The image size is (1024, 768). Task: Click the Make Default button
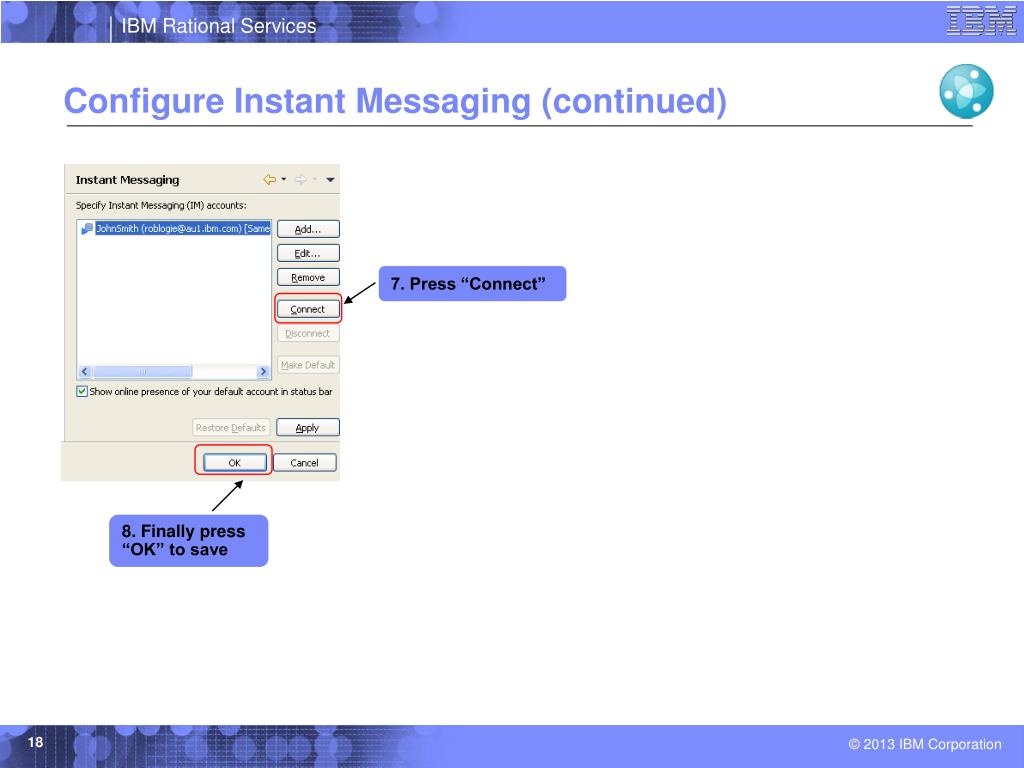[x=308, y=365]
